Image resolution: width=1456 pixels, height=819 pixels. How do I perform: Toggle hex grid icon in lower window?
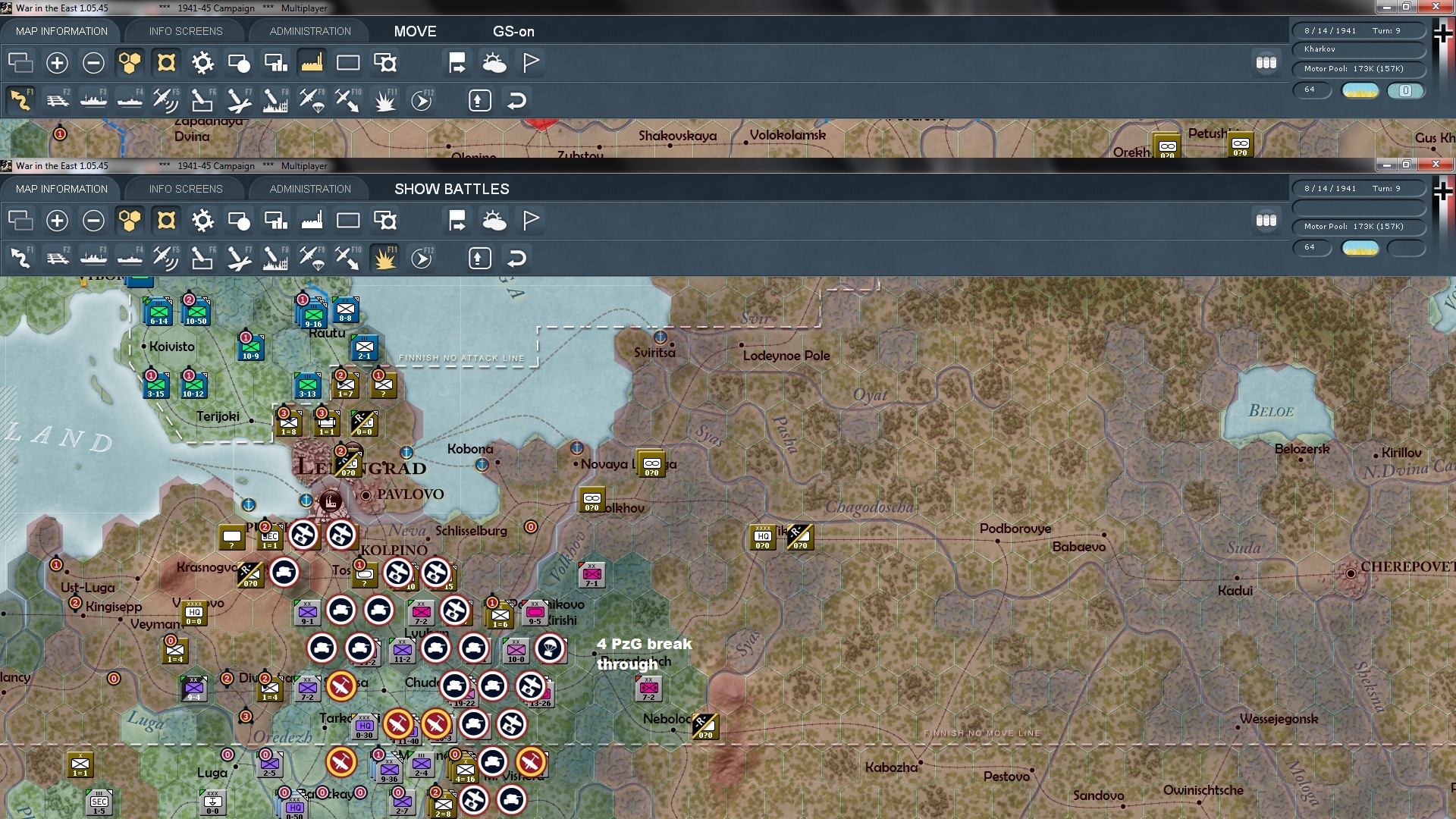[130, 221]
